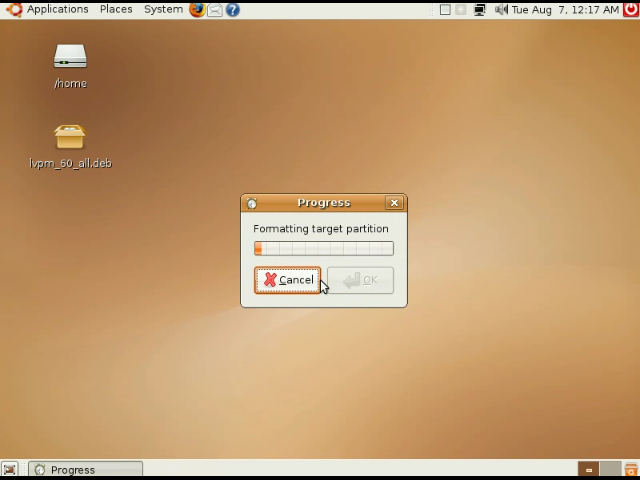Cancel the formatting operation

(287, 280)
